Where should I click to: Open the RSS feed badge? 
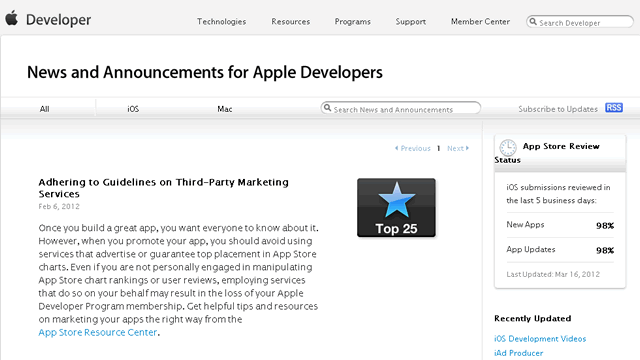613,108
